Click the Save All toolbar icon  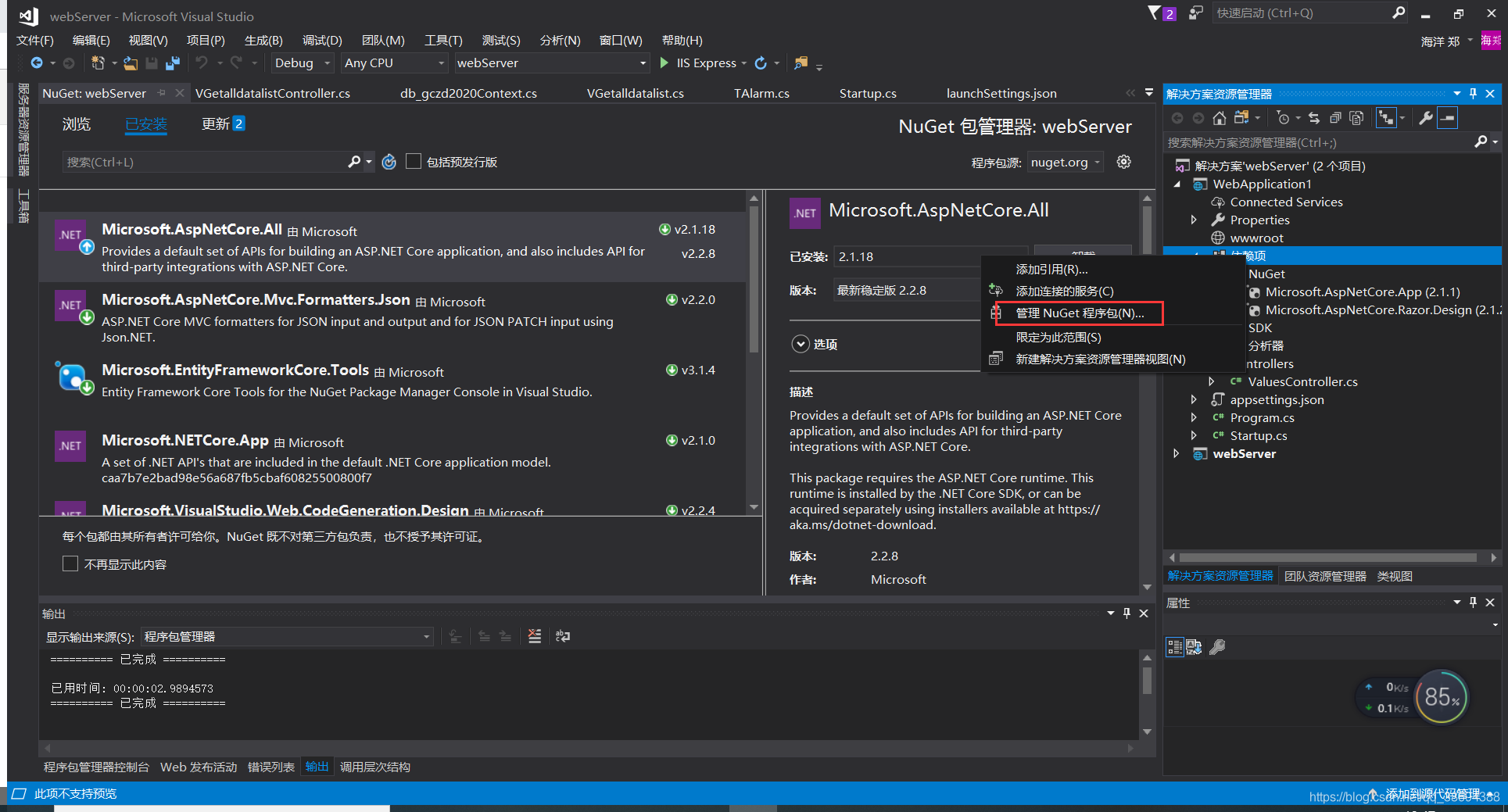[173, 63]
